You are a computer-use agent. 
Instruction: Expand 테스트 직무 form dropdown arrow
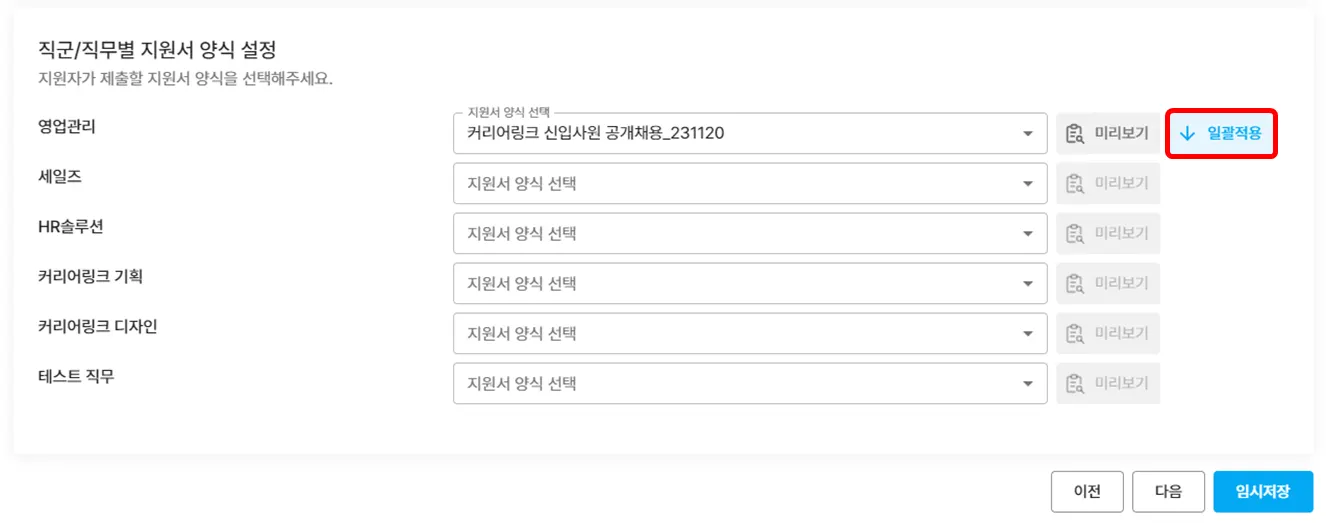(x=1028, y=384)
